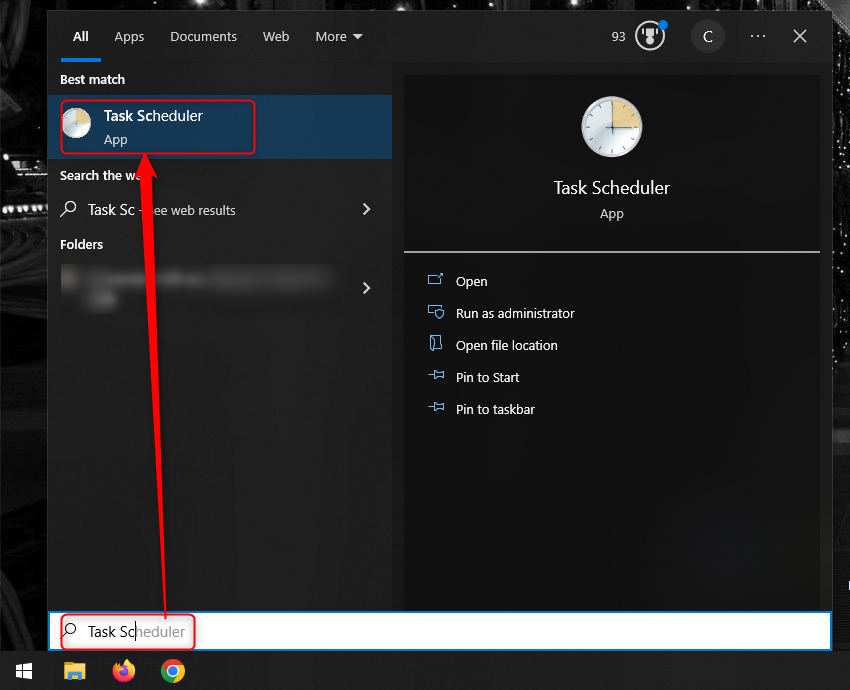This screenshot has height=690, width=850.
Task: Open File Explorer from the taskbar
Action: pos(75,670)
